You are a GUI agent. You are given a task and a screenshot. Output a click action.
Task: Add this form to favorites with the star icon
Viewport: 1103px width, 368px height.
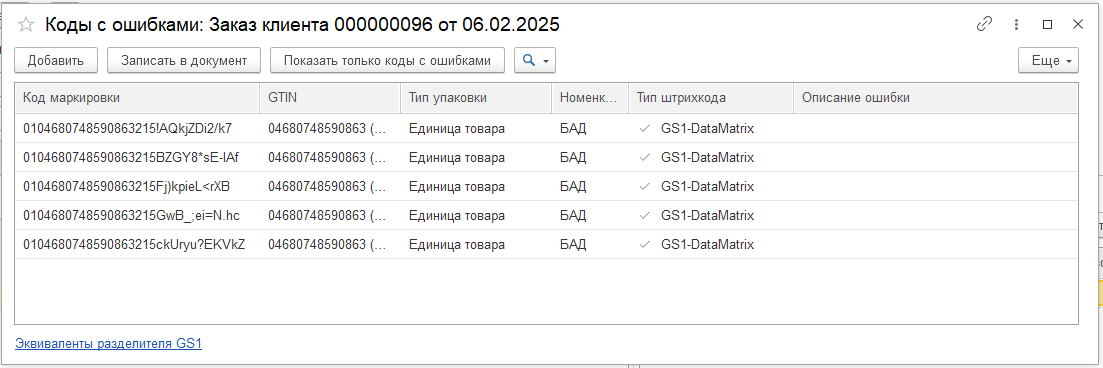tap(26, 25)
